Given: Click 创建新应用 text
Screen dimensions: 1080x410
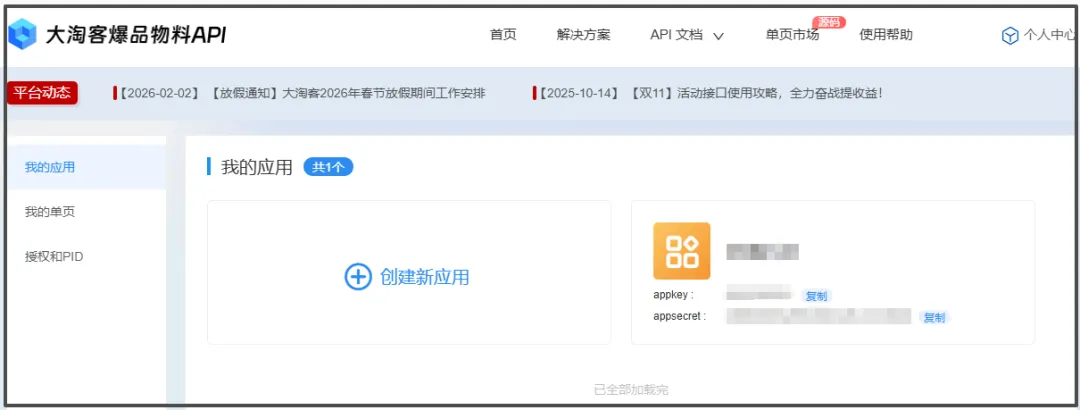Looking at the screenshot, I should 425,277.
